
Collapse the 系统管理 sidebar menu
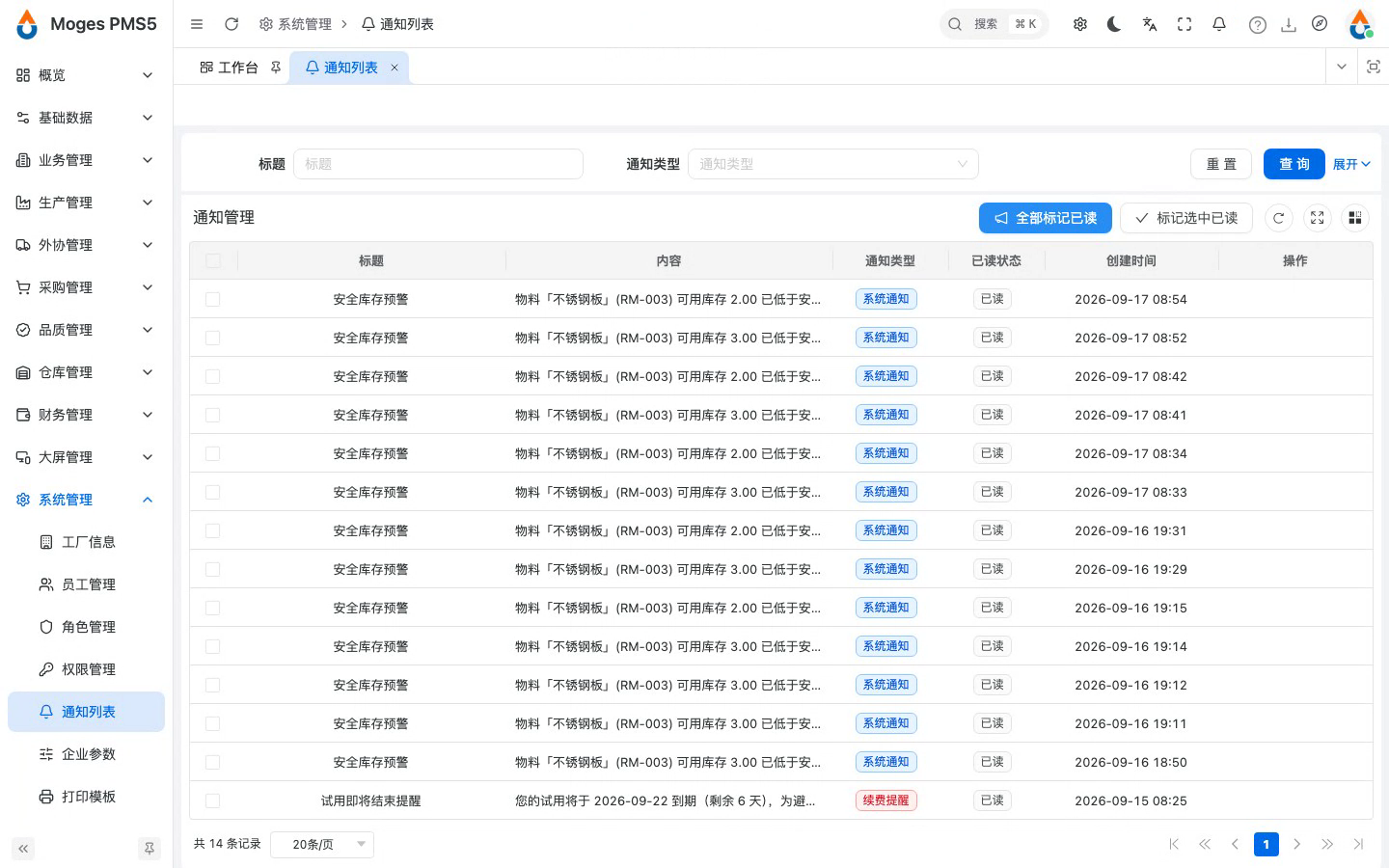pyautogui.click(x=86, y=500)
